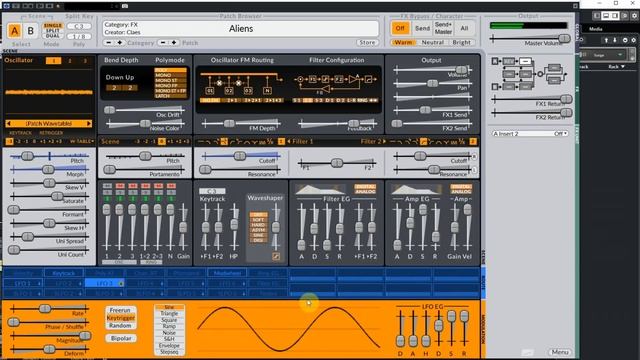Screen dimensions: 640x360
Task: Set LFO mode to Random
Action: (120, 325)
